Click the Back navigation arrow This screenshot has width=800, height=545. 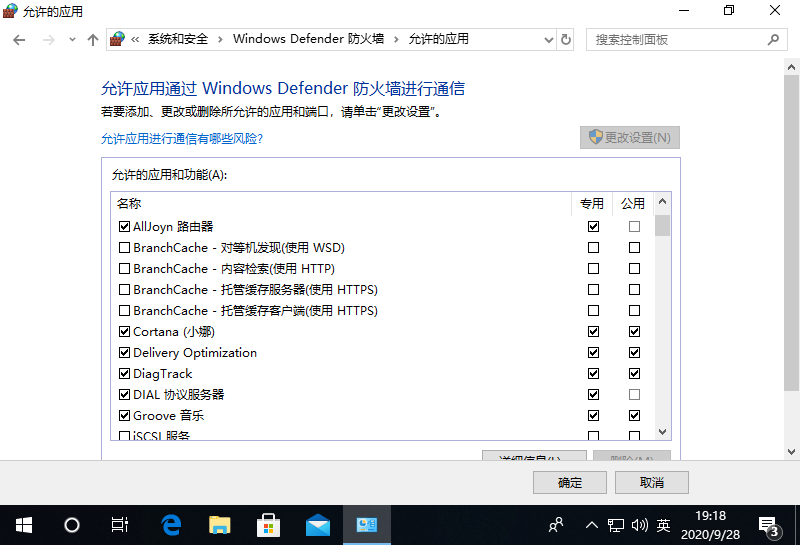(20, 40)
